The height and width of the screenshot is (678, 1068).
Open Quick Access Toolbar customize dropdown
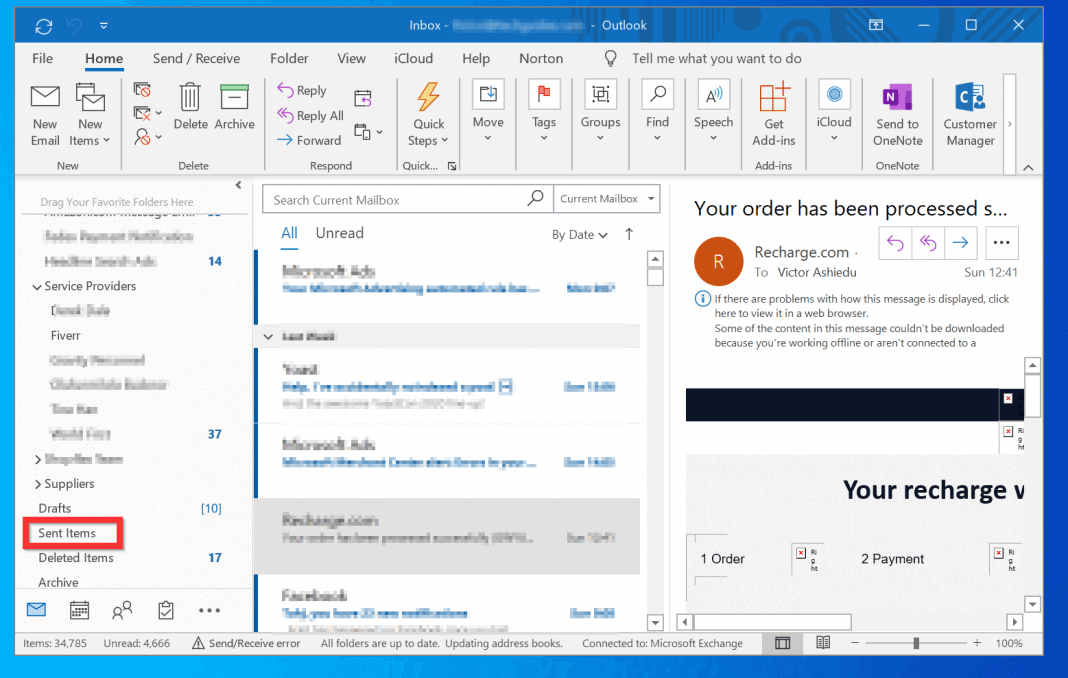104,26
